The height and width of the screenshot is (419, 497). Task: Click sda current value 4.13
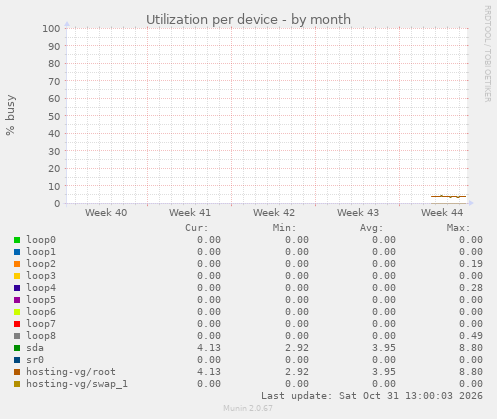(x=209, y=348)
